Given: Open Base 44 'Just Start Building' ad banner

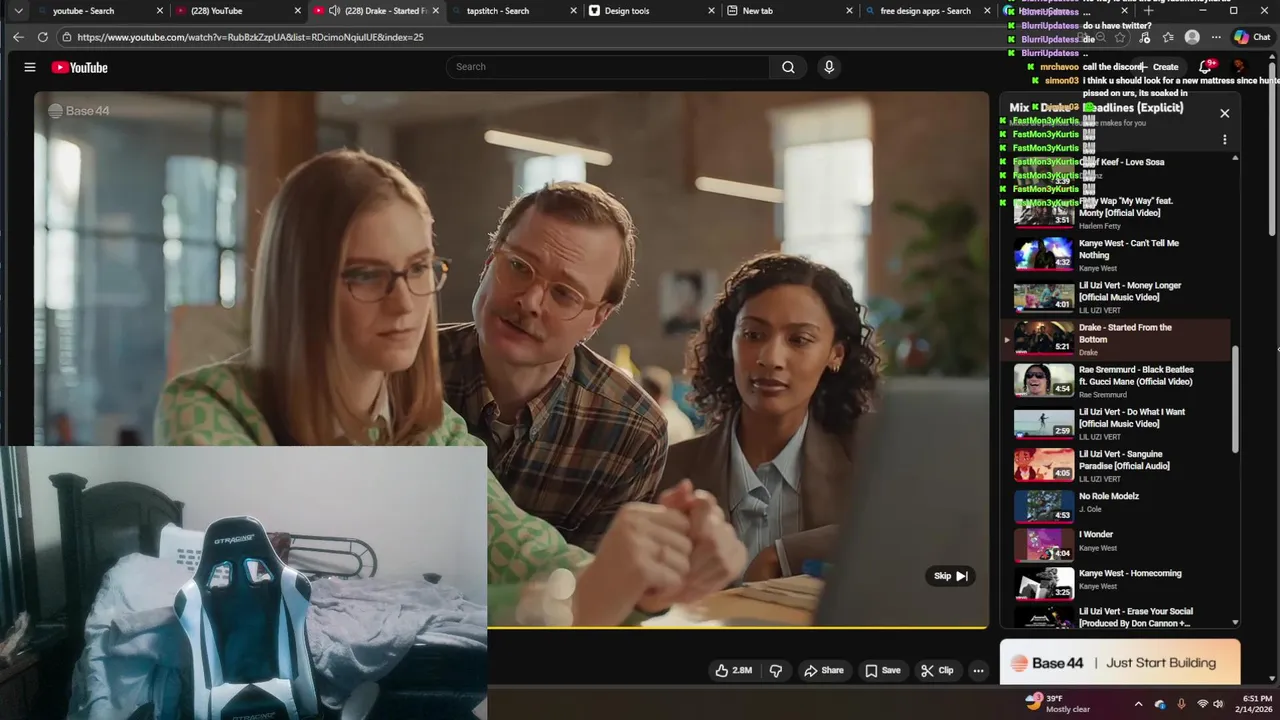Looking at the screenshot, I should tap(1120, 663).
